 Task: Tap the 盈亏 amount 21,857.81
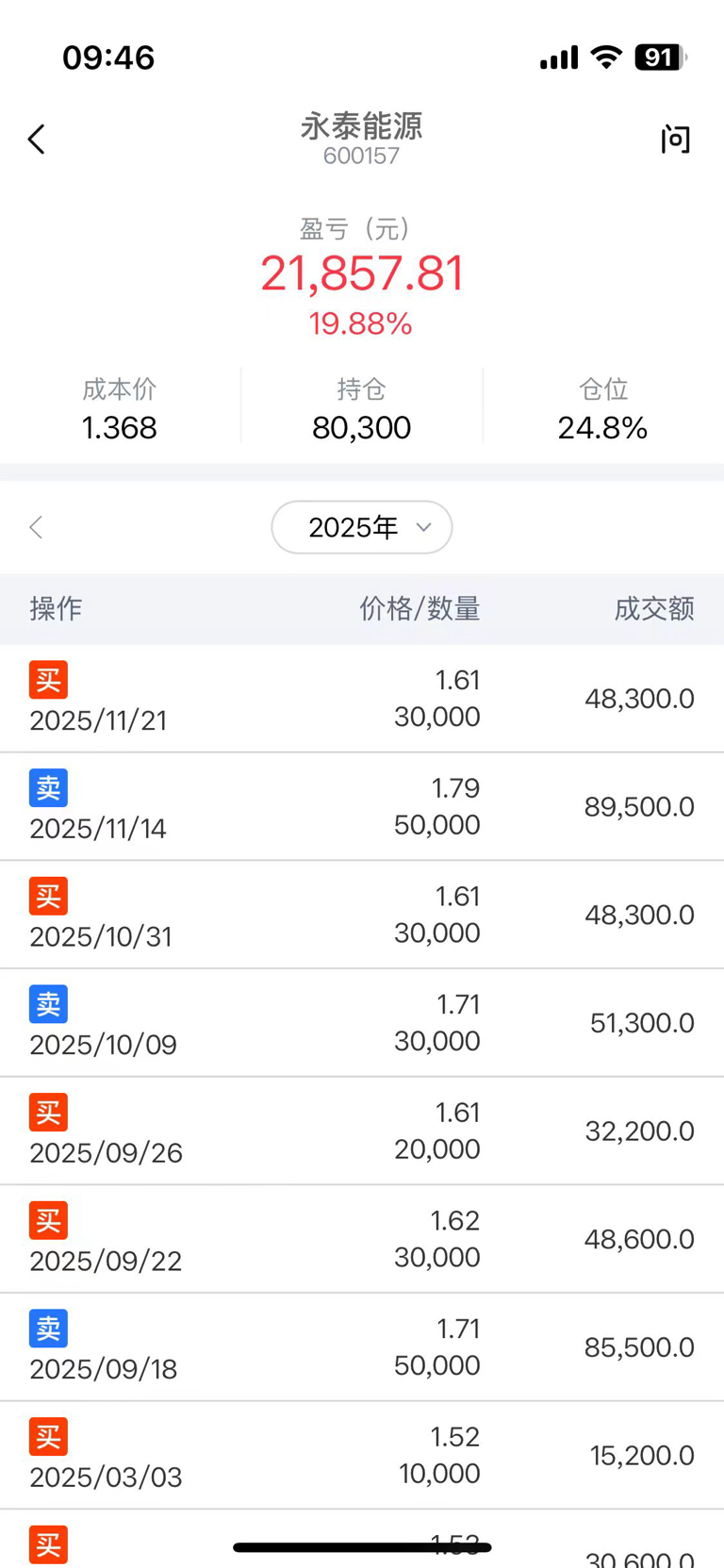pos(362,273)
